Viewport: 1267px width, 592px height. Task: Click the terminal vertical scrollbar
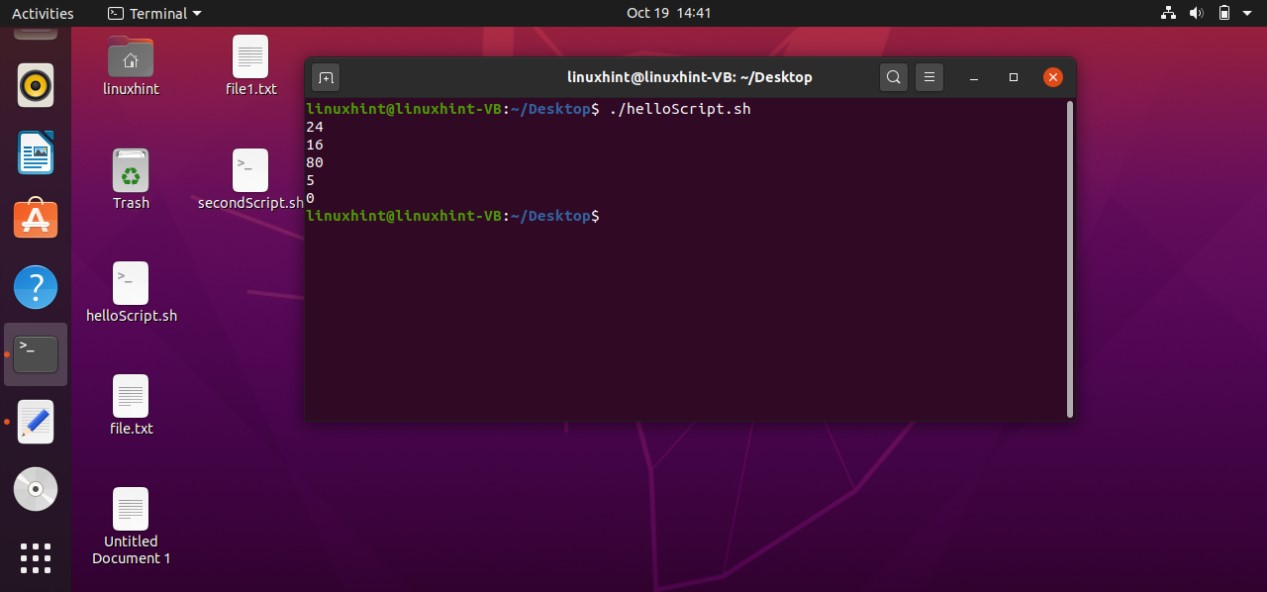pos(1070,258)
